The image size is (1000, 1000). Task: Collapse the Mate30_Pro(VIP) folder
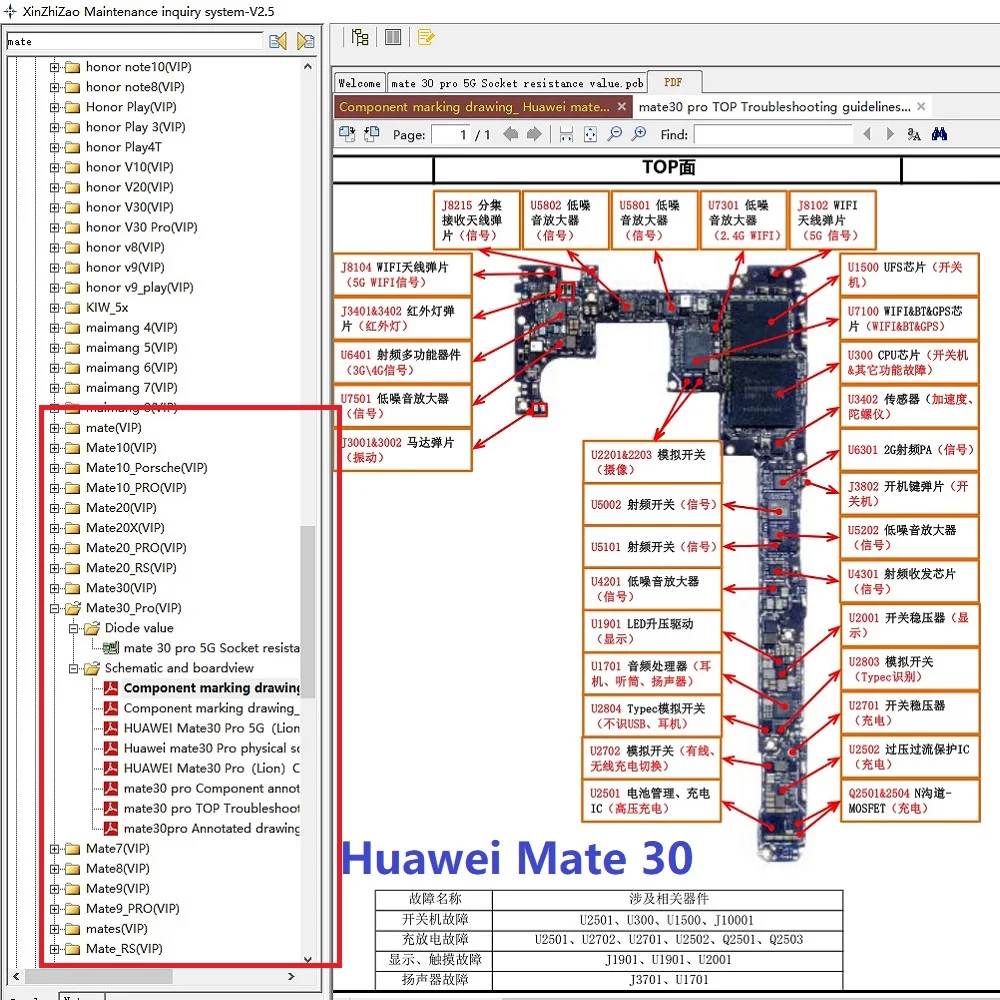(54, 608)
